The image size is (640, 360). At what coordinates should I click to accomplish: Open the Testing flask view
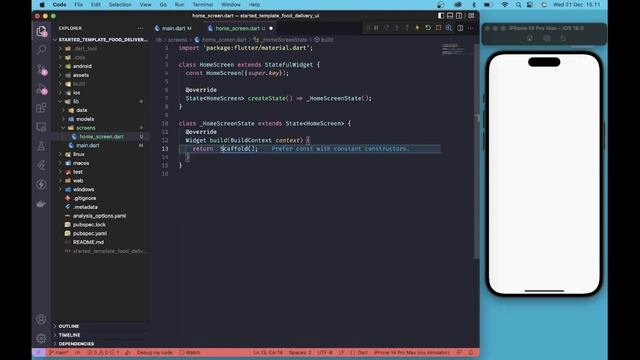[41, 146]
